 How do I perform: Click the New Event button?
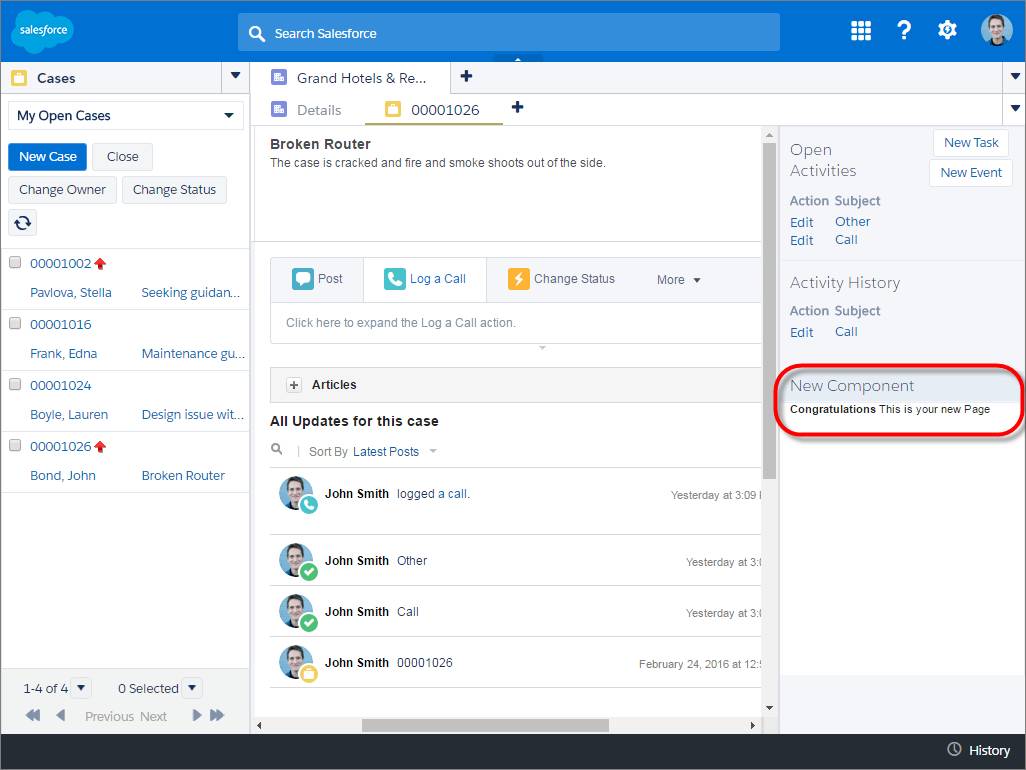click(x=970, y=173)
